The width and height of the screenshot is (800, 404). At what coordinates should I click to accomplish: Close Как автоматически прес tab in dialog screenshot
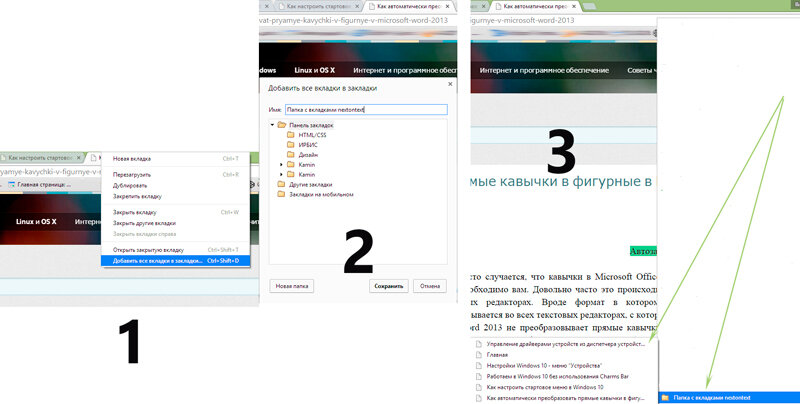click(447, 7)
